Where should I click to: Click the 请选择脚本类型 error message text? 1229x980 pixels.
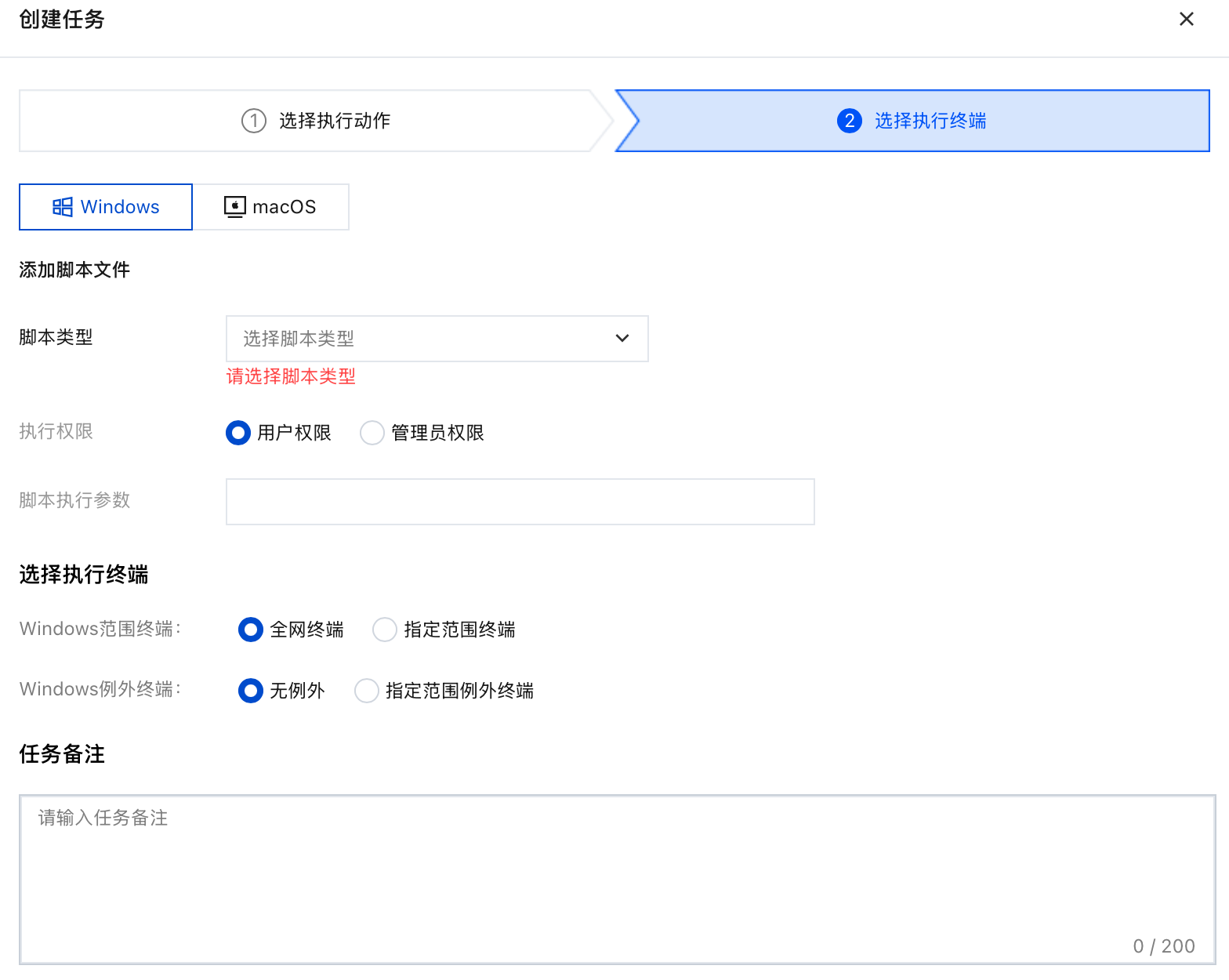[x=291, y=377]
